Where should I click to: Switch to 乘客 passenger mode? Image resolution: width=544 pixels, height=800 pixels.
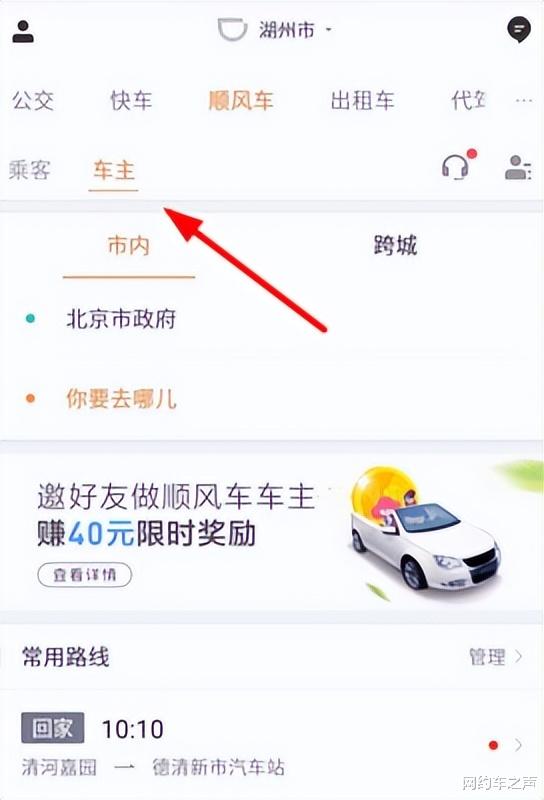tap(30, 170)
